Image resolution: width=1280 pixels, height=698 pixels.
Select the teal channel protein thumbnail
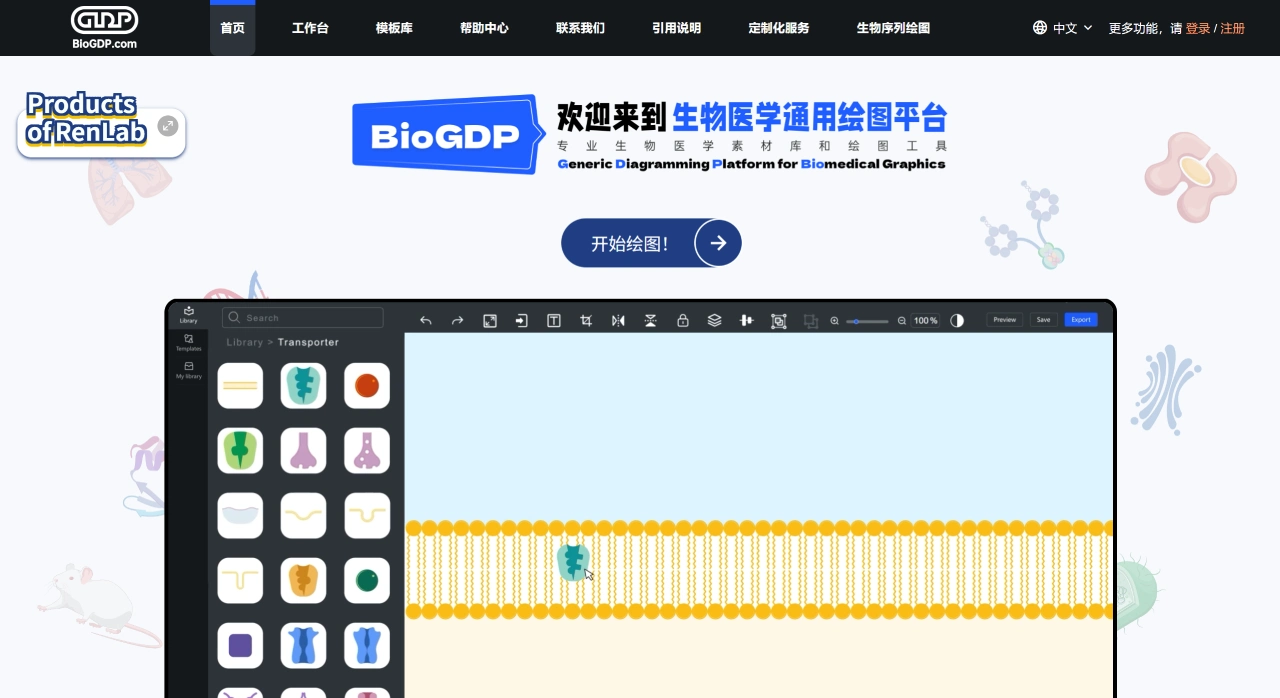coord(303,386)
